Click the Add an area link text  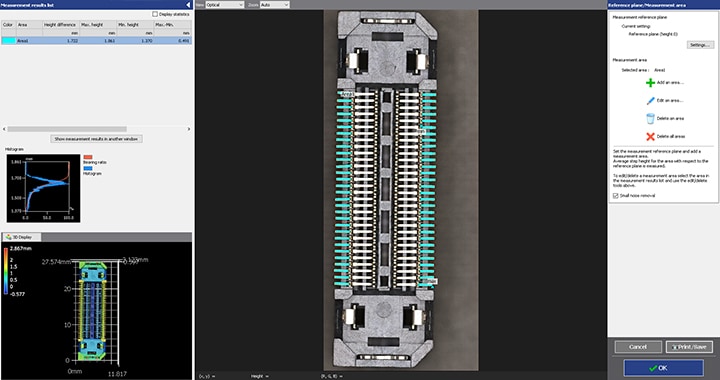pyautogui.click(x=670, y=83)
